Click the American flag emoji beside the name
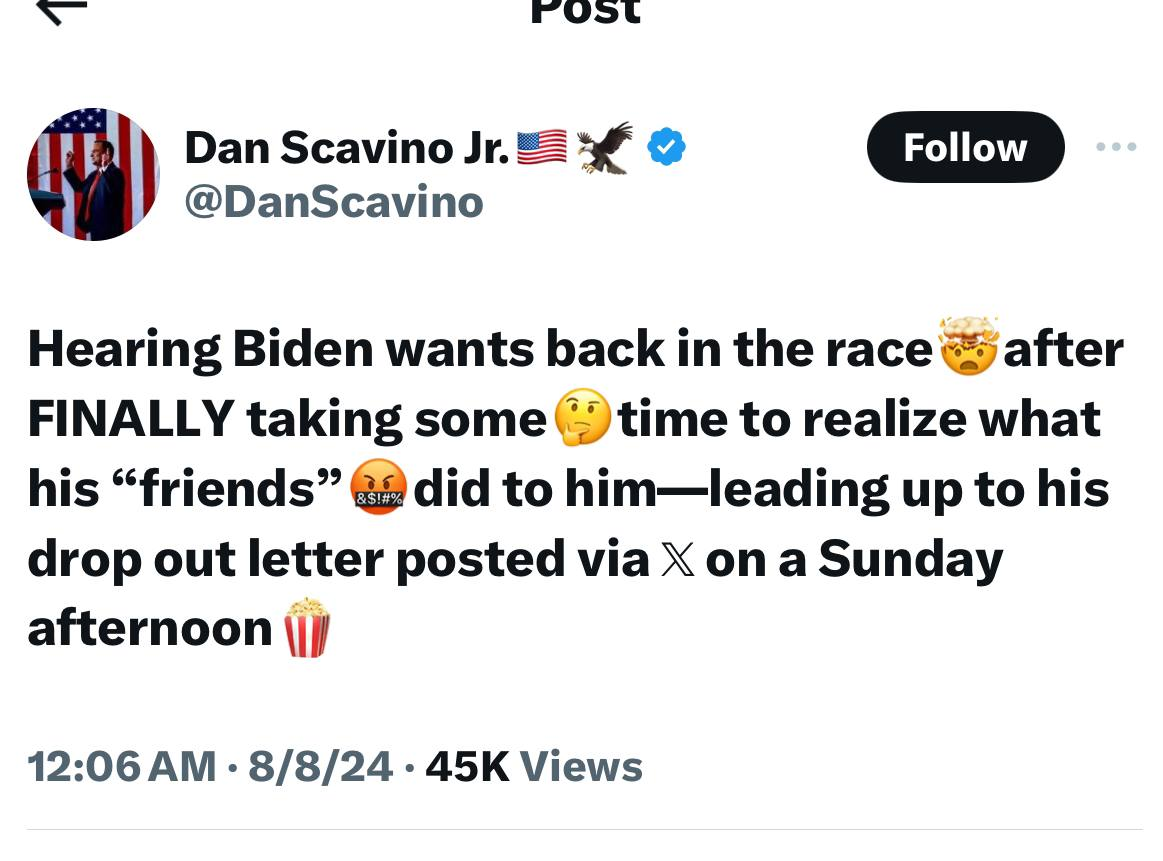Screen dimensions: 1163x861 tap(541, 148)
